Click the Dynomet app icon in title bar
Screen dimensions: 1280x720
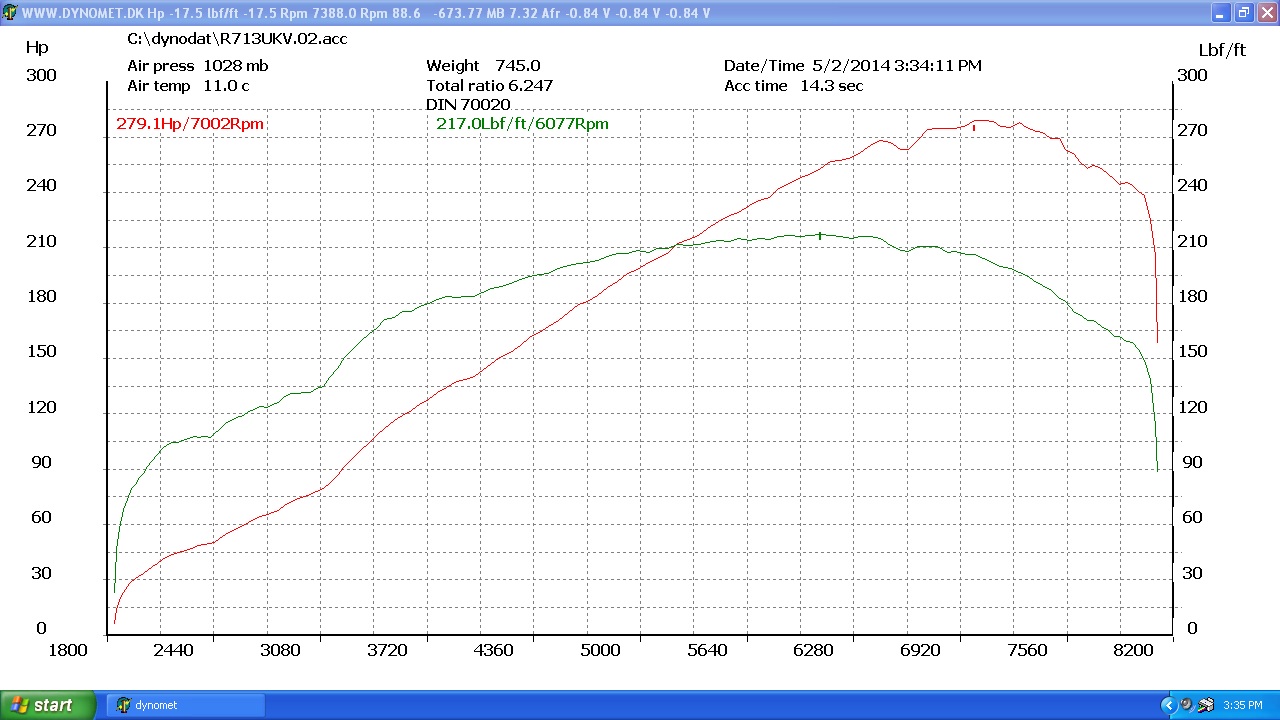click(x=10, y=13)
